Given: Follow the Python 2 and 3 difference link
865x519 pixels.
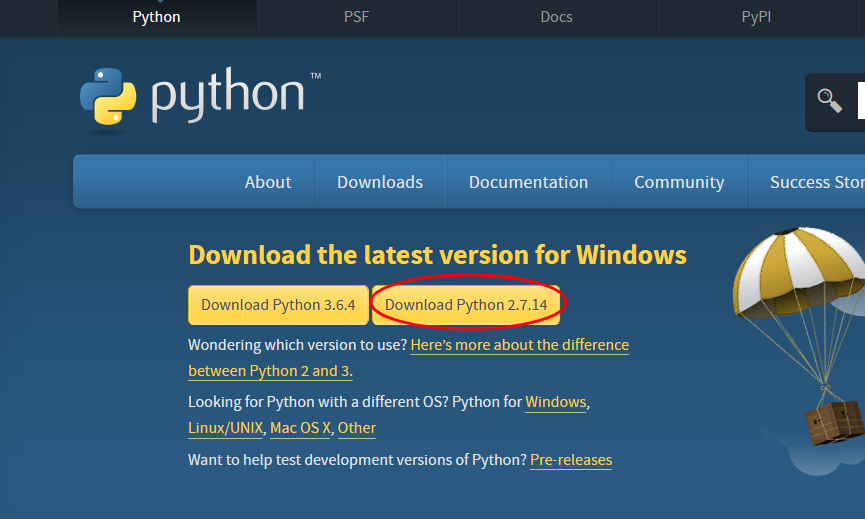Looking at the screenshot, I should tap(519, 345).
